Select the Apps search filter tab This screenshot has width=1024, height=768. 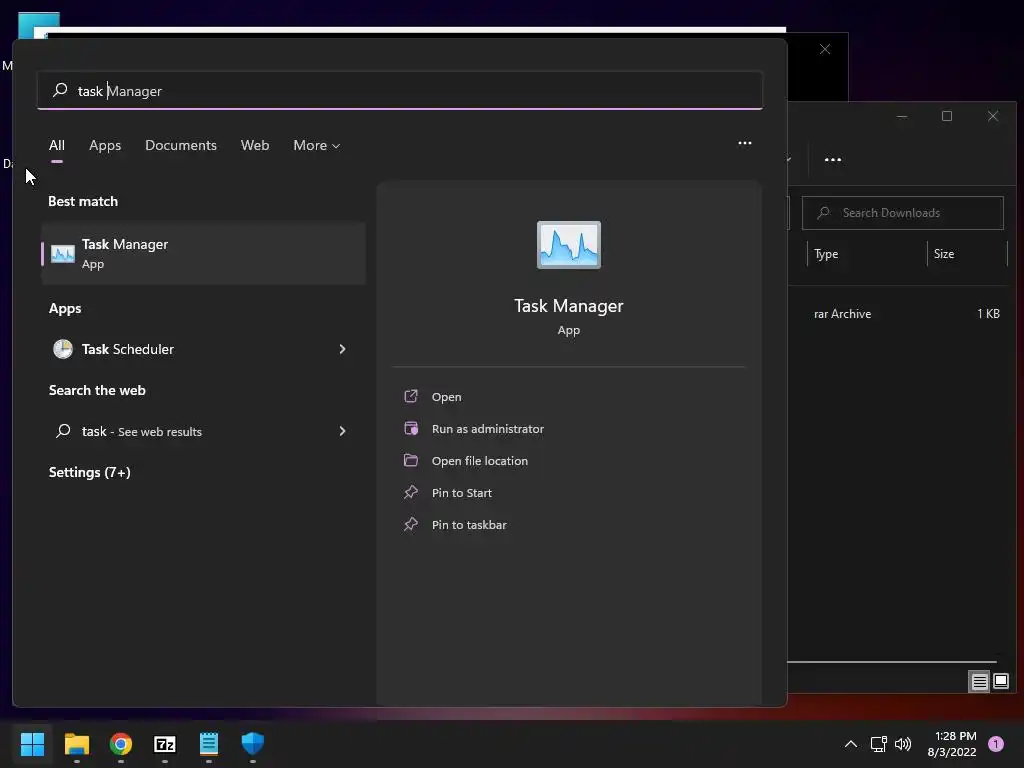click(105, 145)
